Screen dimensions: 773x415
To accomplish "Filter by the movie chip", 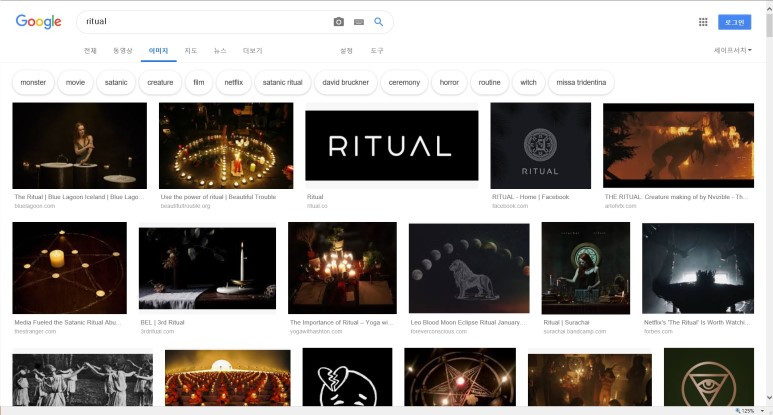I will [75, 82].
